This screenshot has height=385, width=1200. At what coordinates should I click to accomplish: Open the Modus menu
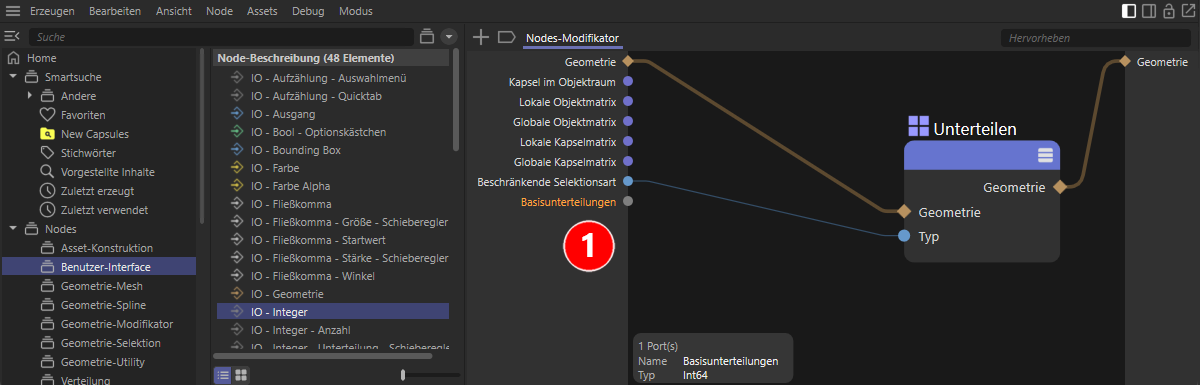tap(355, 11)
